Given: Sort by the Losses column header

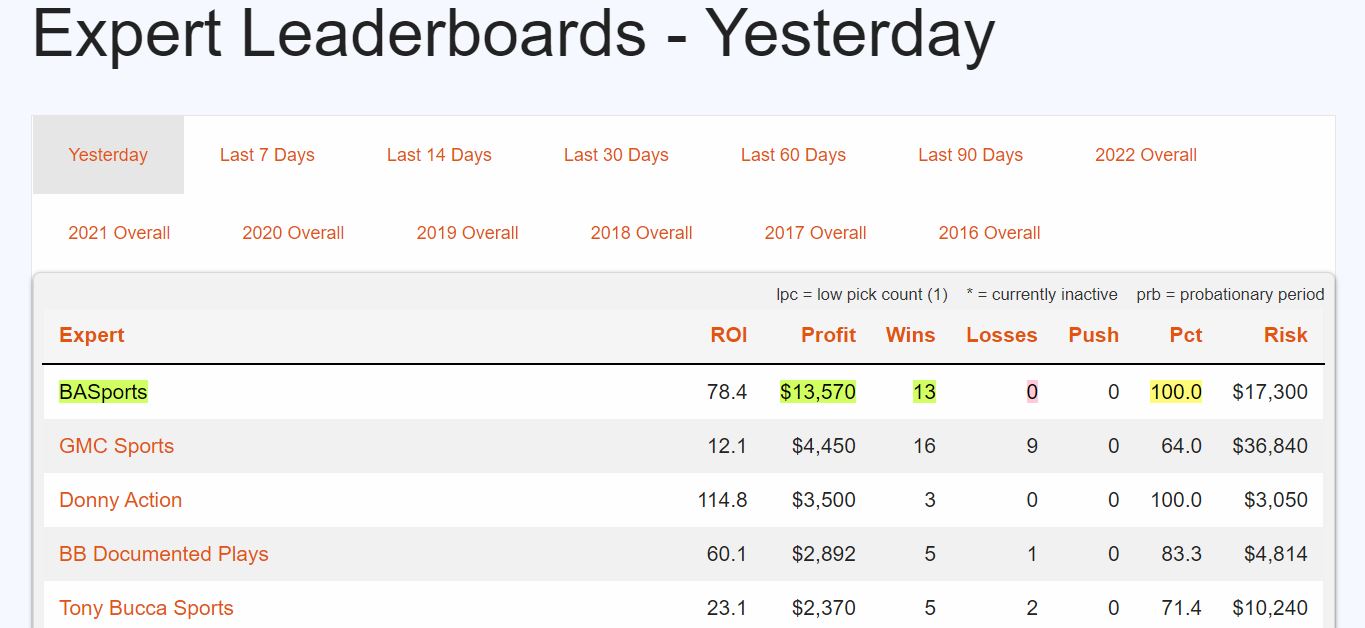Looking at the screenshot, I should tap(1001, 335).
